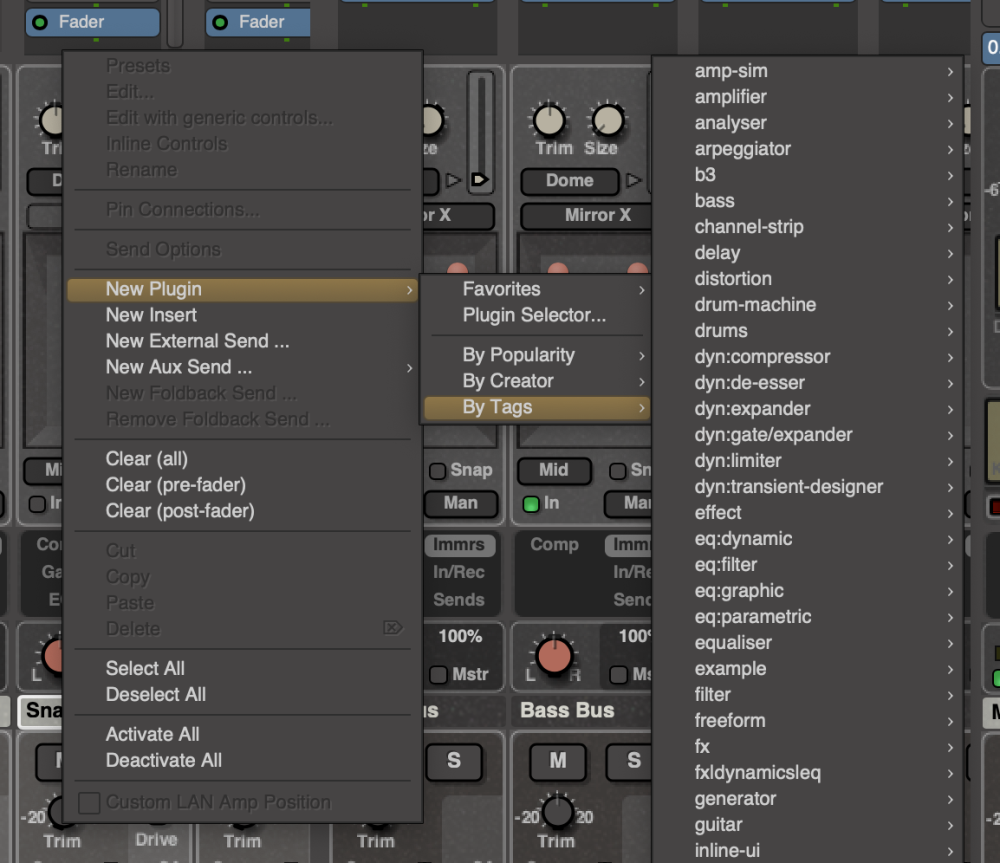Screen dimensions: 1000x863
Task: Click the Sends label
Action: 459,600
